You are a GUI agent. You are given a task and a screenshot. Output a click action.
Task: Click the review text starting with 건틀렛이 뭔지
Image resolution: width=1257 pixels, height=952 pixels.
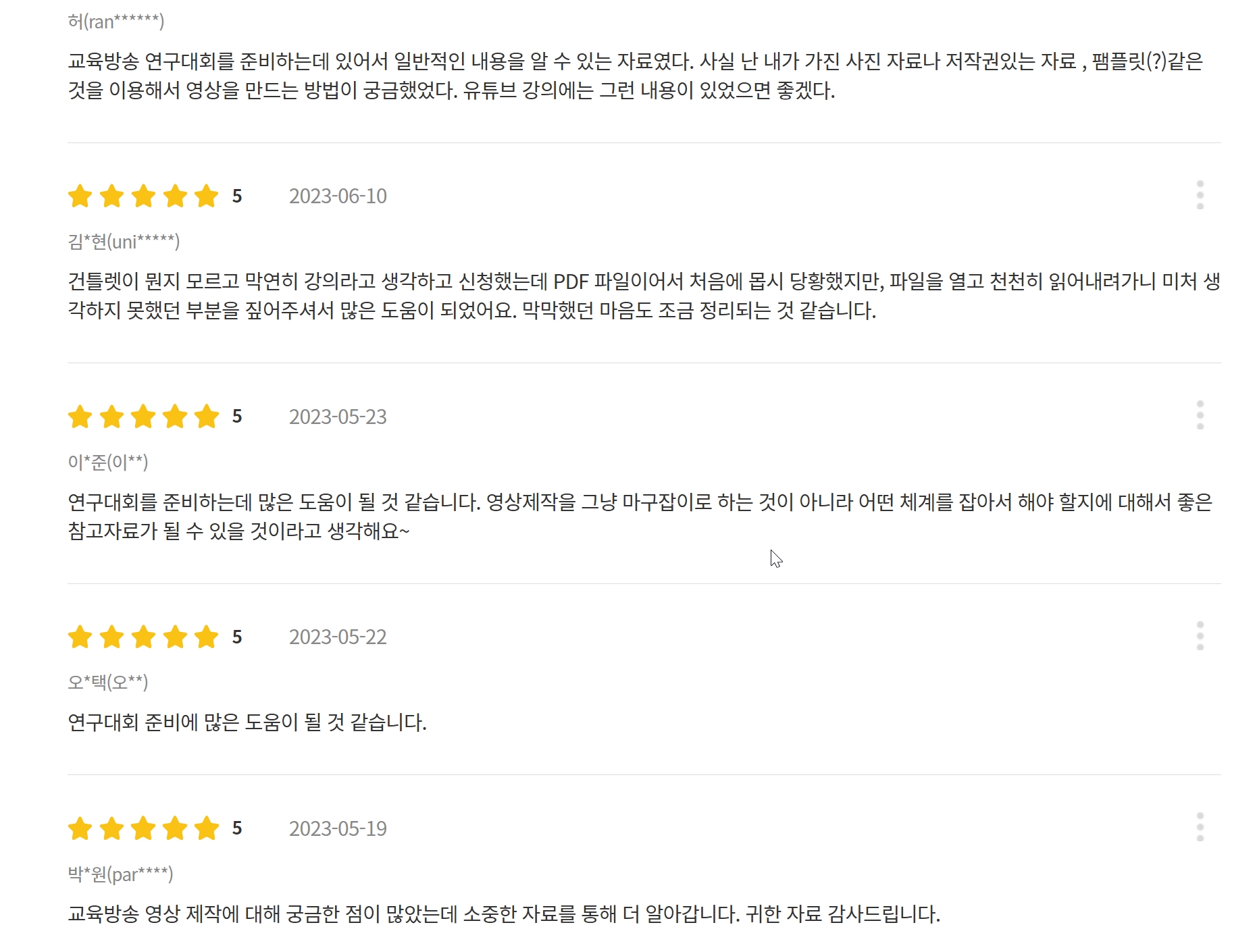(x=473, y=296)
